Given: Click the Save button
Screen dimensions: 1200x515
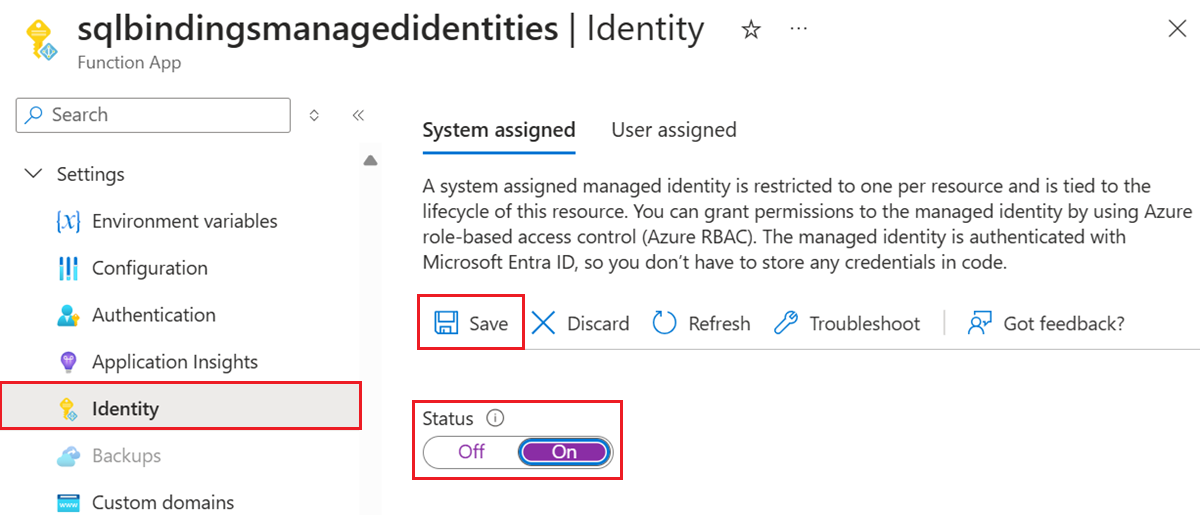Looking at the screenshot, I should click(x=471, y=323).
